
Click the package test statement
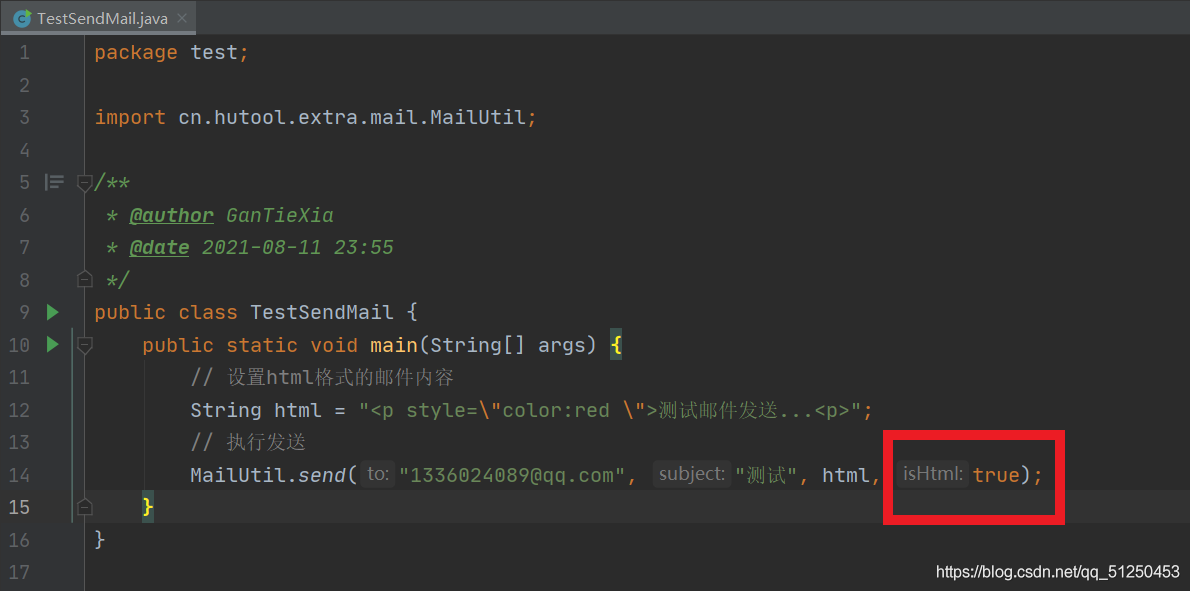172,53
